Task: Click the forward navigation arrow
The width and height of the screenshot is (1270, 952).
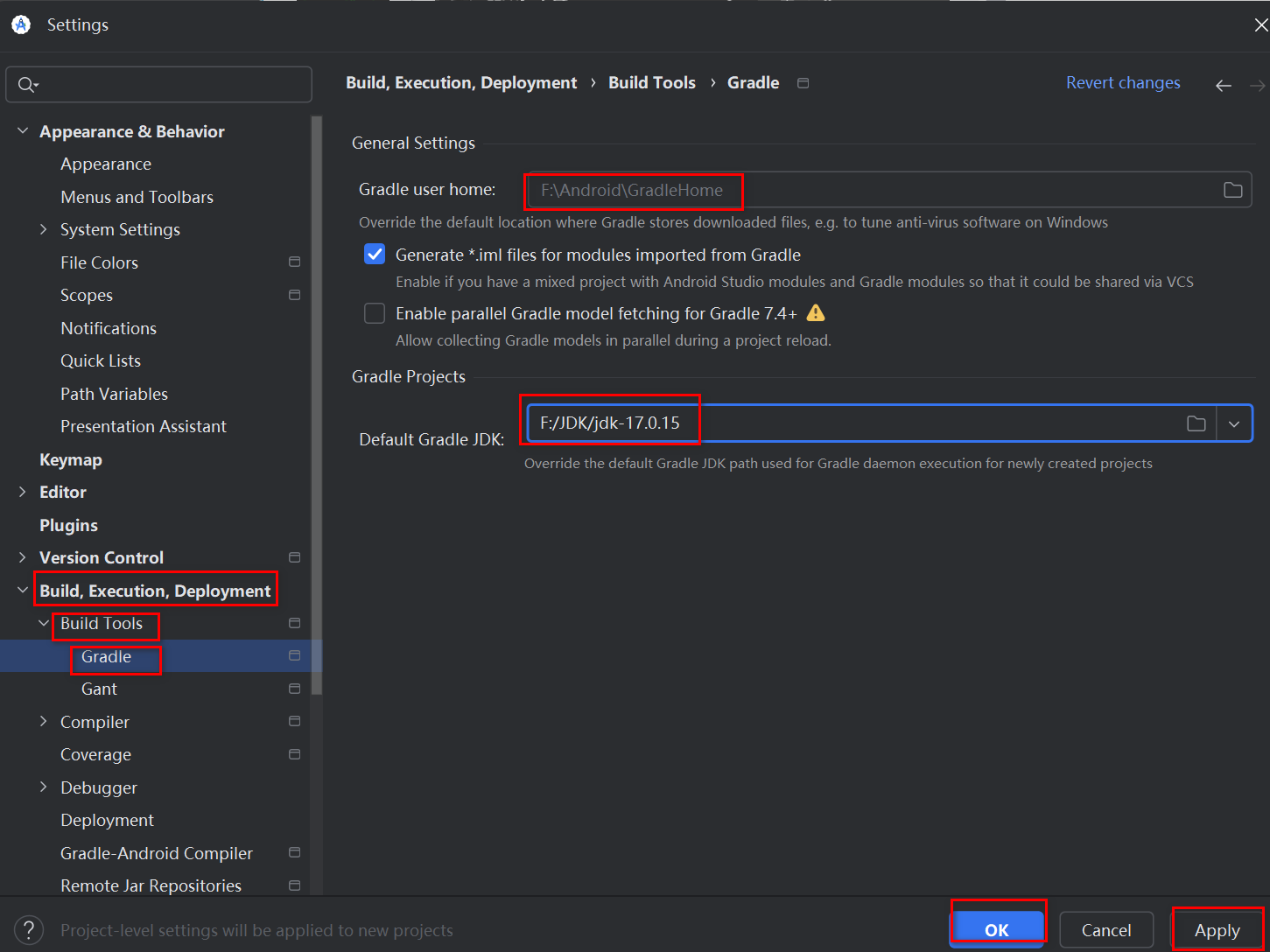Action: (x=1258, y=85)
